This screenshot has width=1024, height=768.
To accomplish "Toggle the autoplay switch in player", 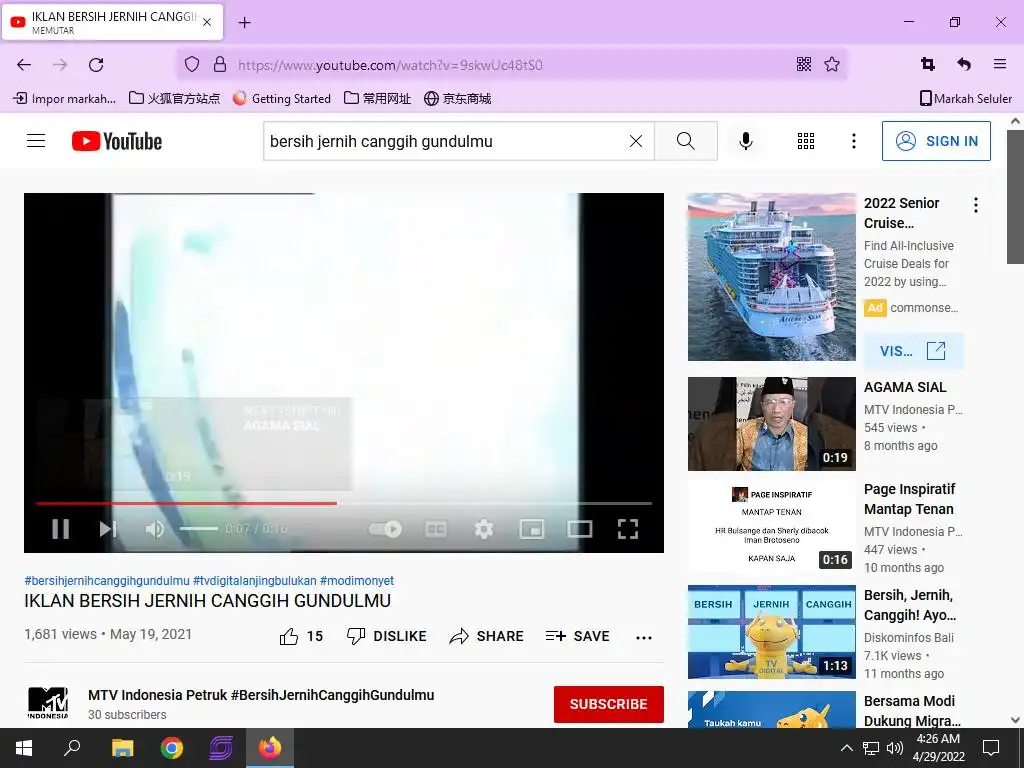I will click(x=385, y=529).
